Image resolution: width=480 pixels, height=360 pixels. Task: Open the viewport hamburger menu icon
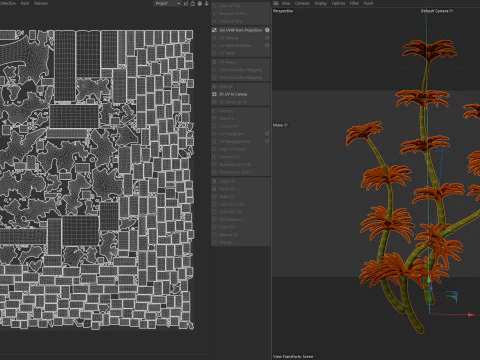tap(276, 3)
